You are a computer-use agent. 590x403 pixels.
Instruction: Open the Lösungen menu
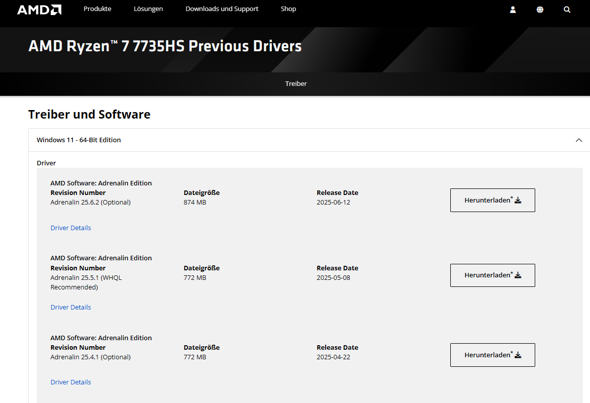tap(148, 9)
